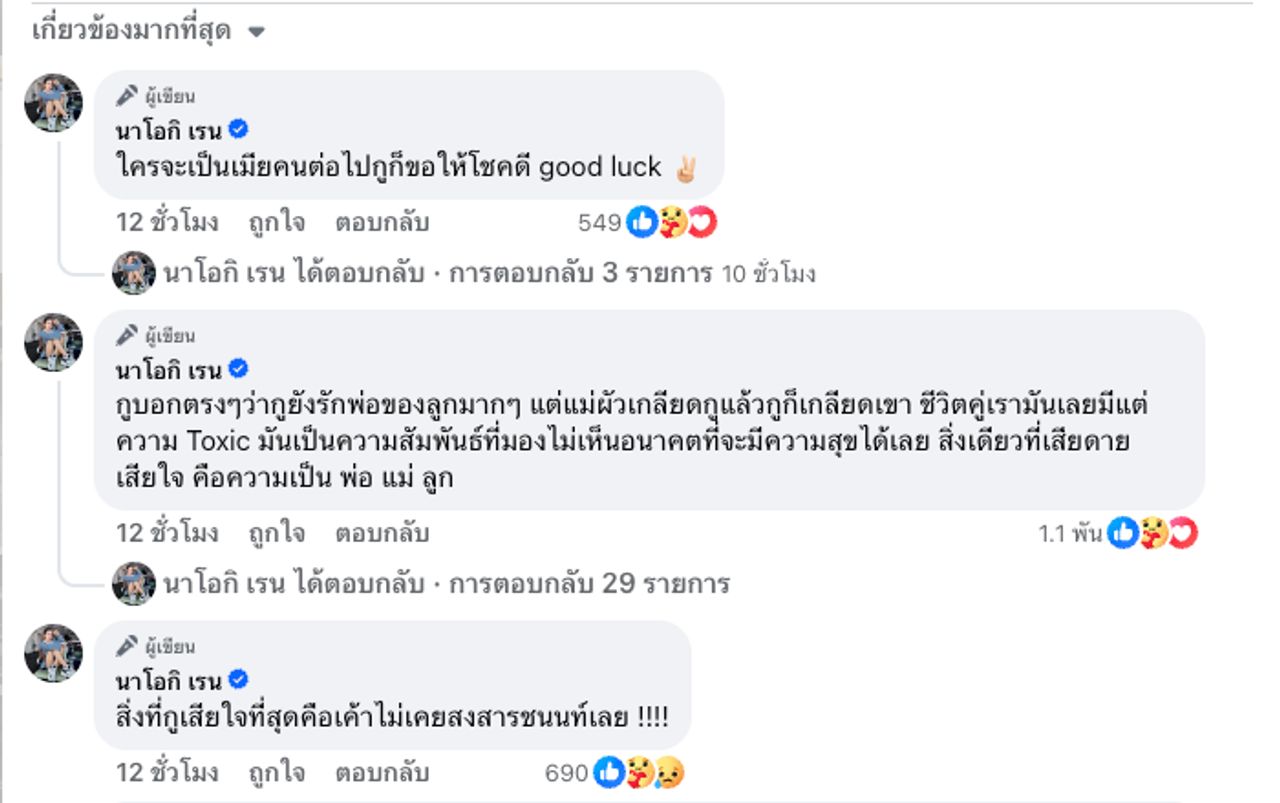The height and width of the screenshot is (803, 1280).
Task: Click ถูกใจ under the third comment
Action: pos(279,772)
